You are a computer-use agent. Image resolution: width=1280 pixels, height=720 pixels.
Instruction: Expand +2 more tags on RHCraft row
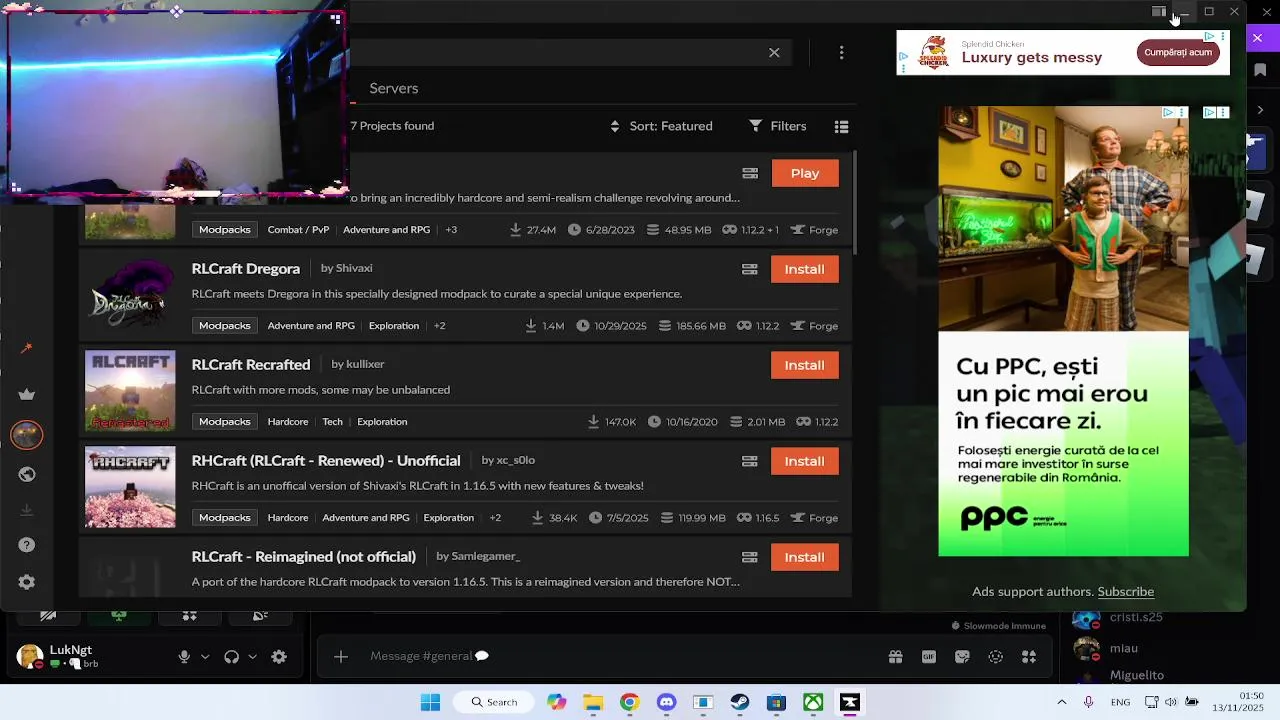495,517
